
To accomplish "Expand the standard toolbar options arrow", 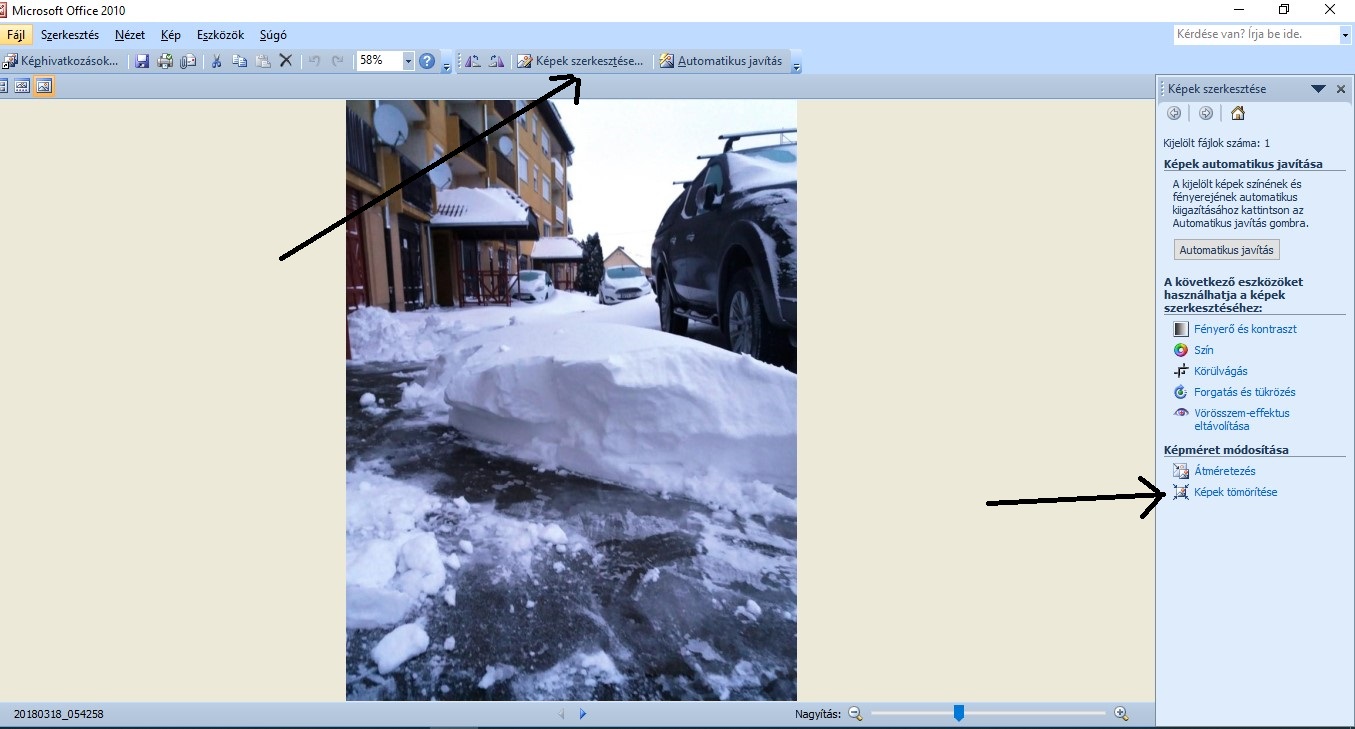I will pos(446,63).
